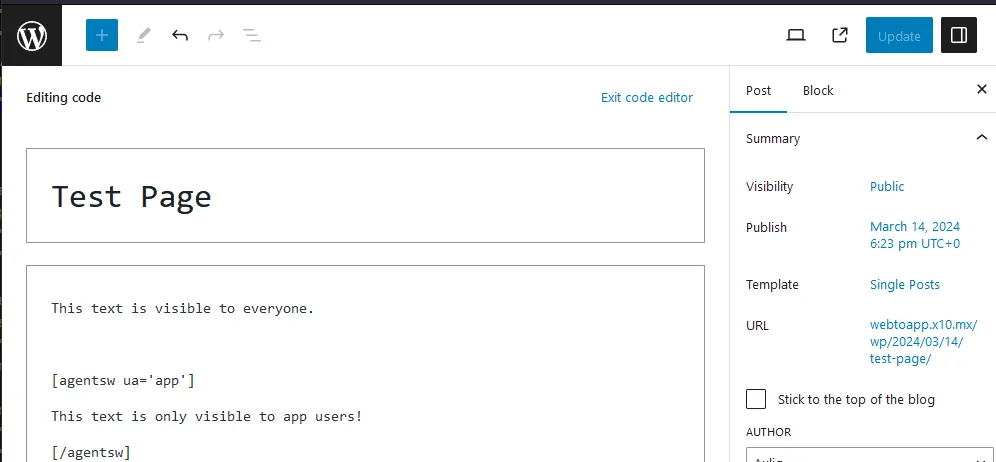Viewport: 996px width, 462px height.
Task: Click the closing [/agentsw] shortcode line
Action: point(91,452)
